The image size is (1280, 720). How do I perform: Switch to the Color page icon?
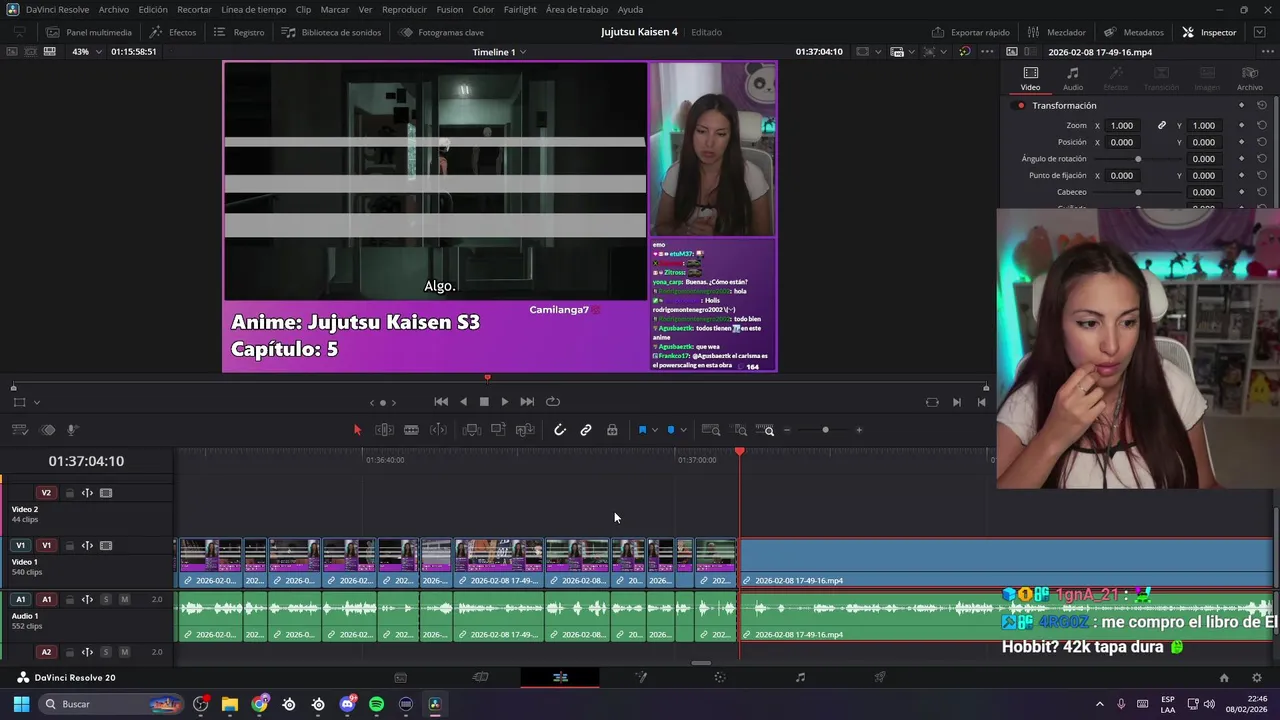coord(720,678)
